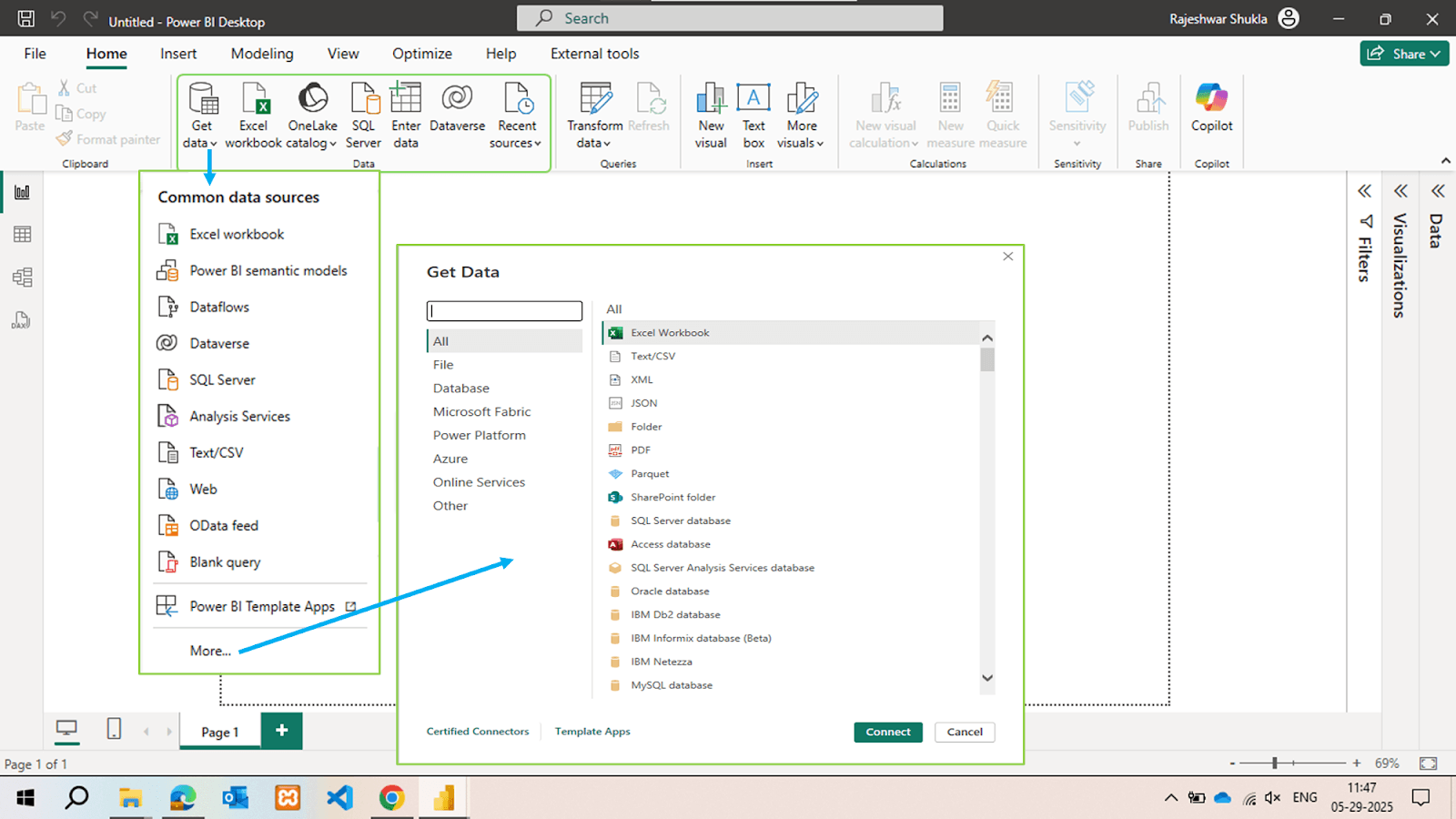Switch to mobile layout view icon

(114, 729)
